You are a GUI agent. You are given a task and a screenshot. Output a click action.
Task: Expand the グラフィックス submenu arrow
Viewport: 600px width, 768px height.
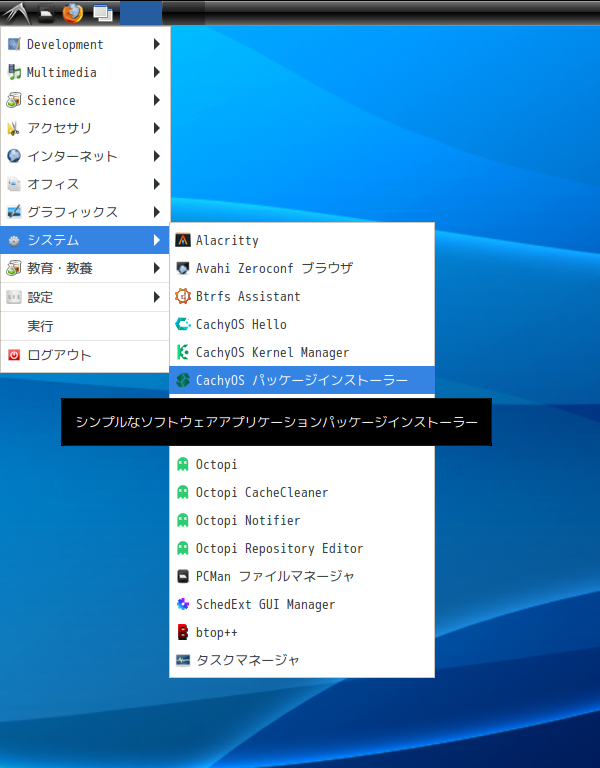(157, 212)
